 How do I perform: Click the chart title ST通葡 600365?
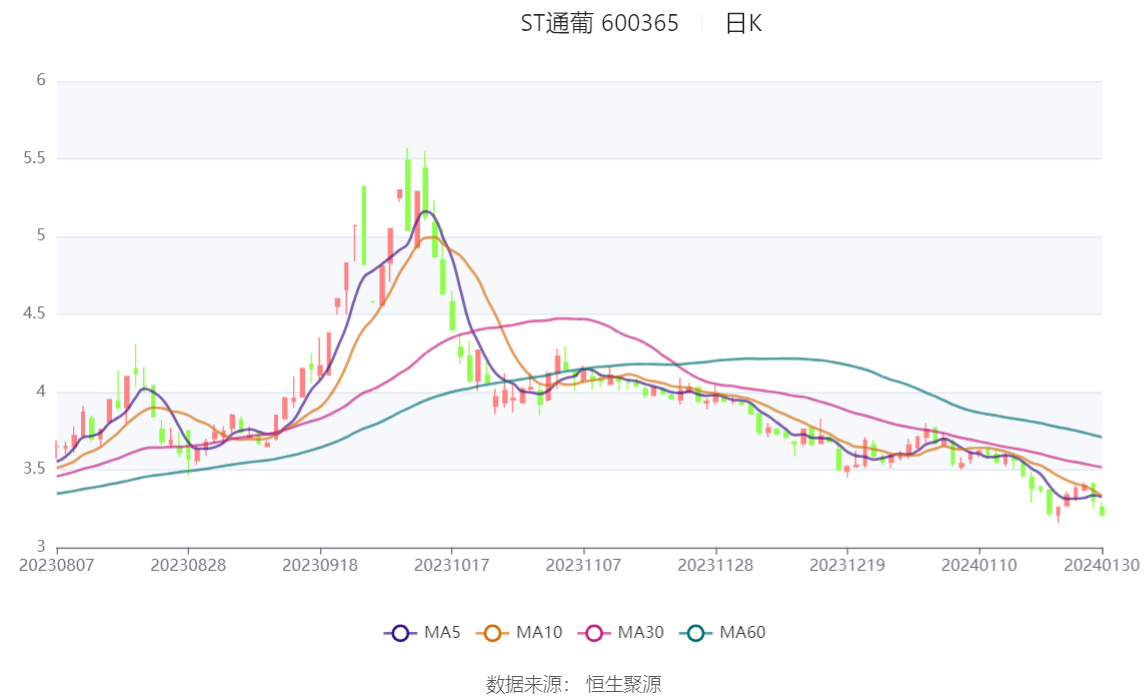(599, 23)
